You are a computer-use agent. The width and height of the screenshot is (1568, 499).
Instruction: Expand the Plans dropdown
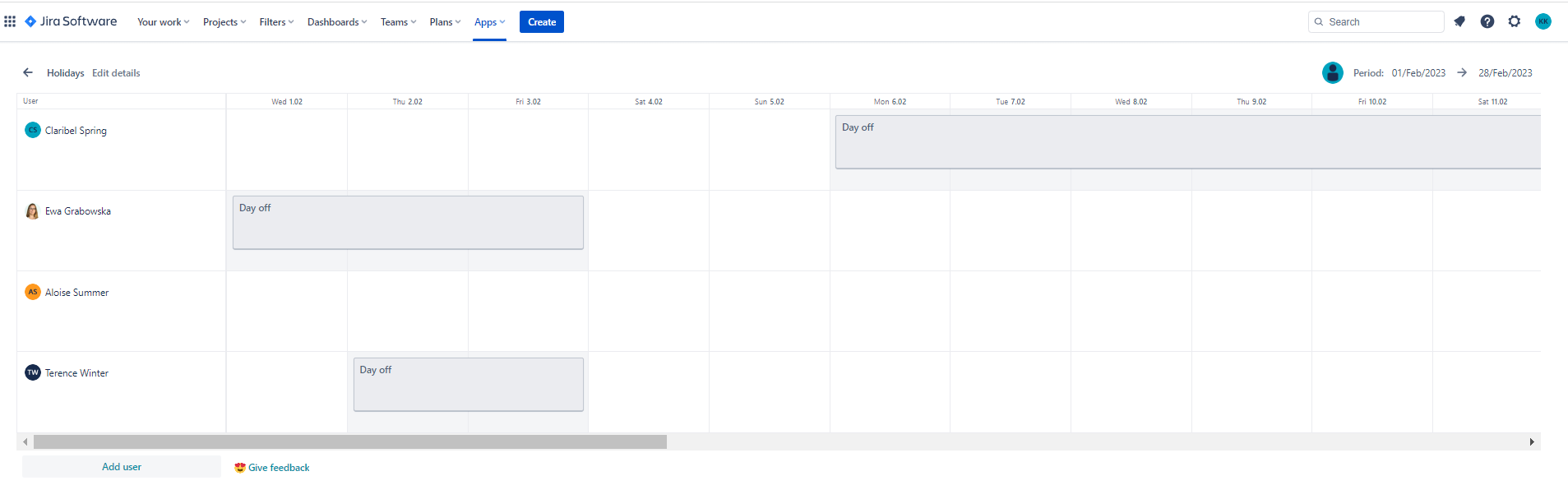coord(445,22)
